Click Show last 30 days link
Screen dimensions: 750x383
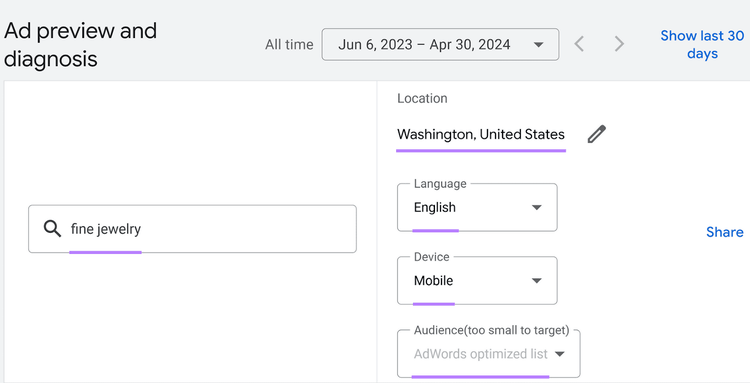pos(702,44)
